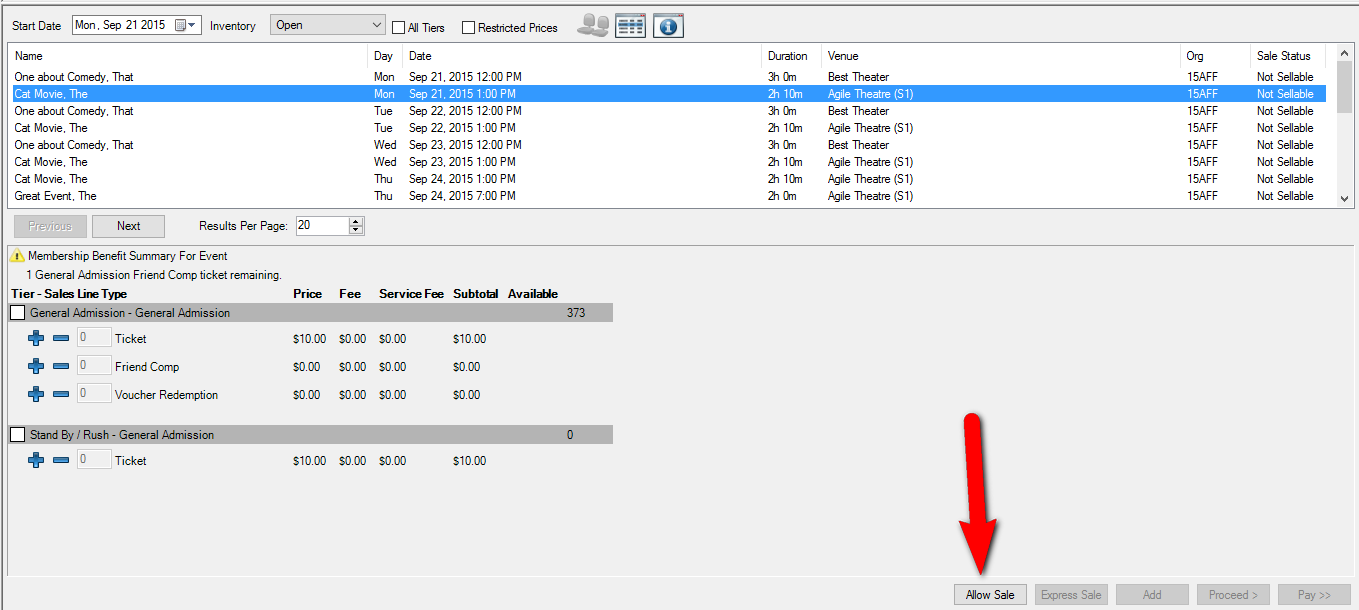Remove one Stand By / Rush Ticket with minus
The width and height of the screenshot is (1359, 610).
61,461
